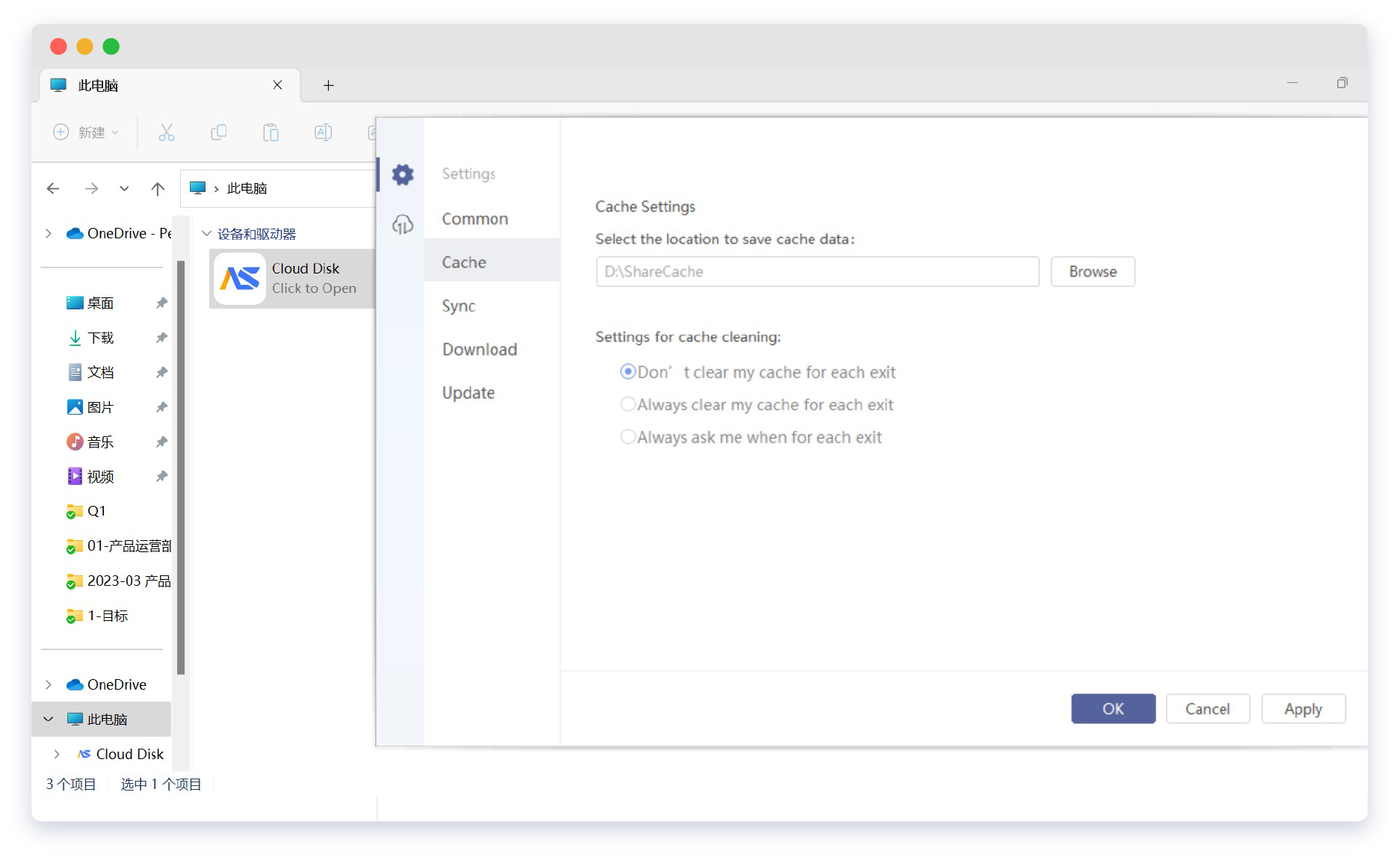Select the cloud transfer icon in sidebar

402,223
